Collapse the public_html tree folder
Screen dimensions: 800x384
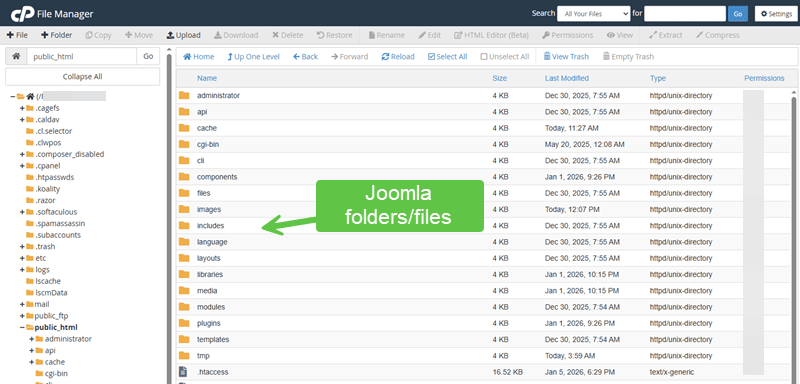coord(22,327)
